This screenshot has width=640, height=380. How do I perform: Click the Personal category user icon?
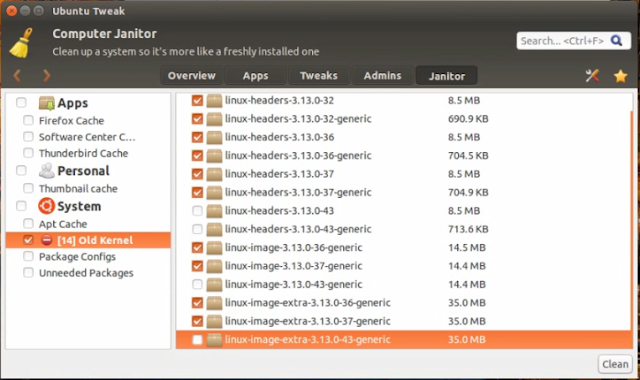[x=47, y=171]
